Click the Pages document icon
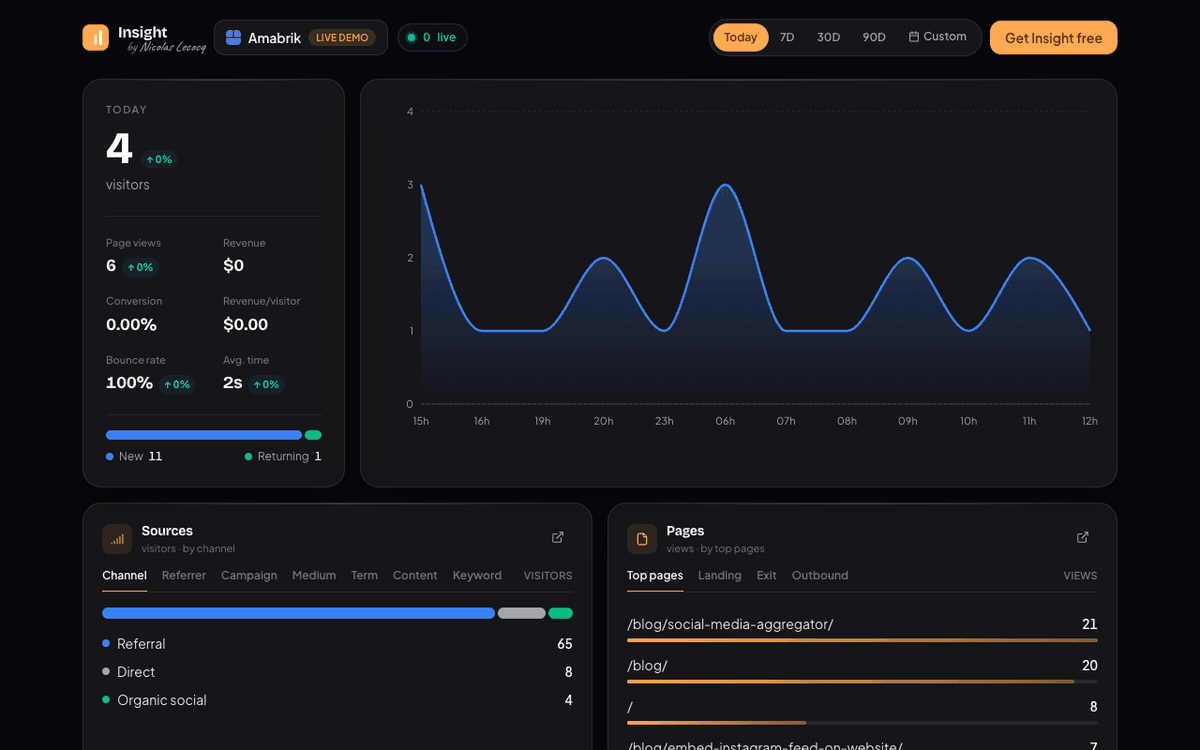Image resolution: width=1200 pixels, height=750 pixels. [642, 539]
